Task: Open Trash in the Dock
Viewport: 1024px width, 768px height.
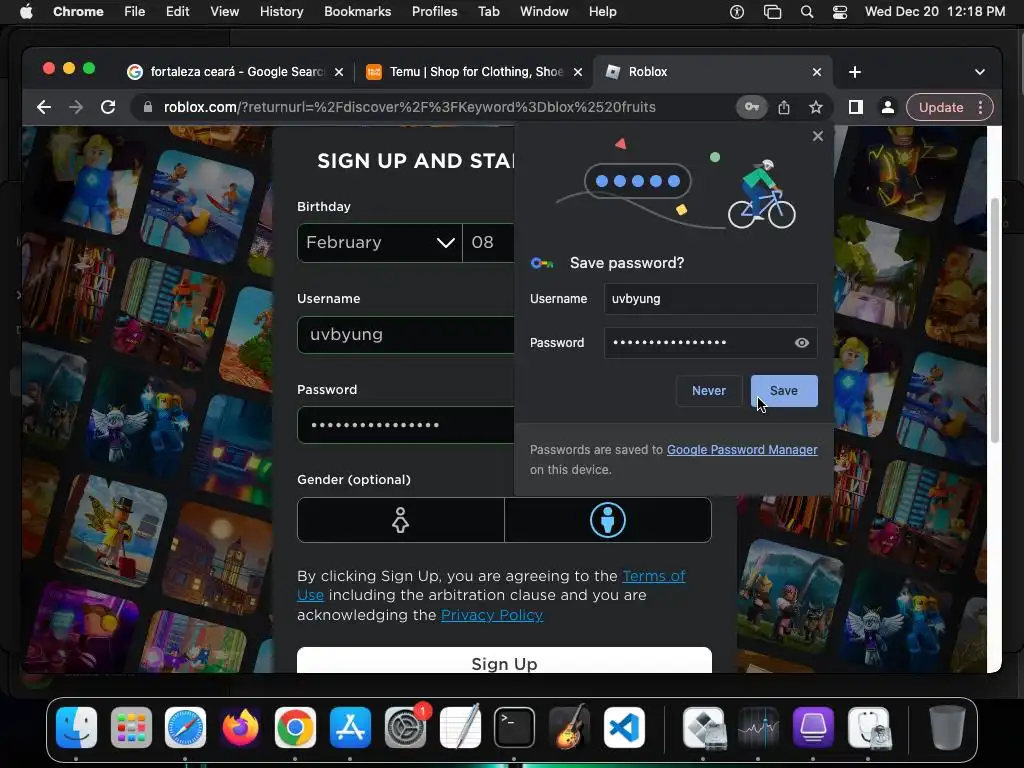Action: tap(947, 727)
